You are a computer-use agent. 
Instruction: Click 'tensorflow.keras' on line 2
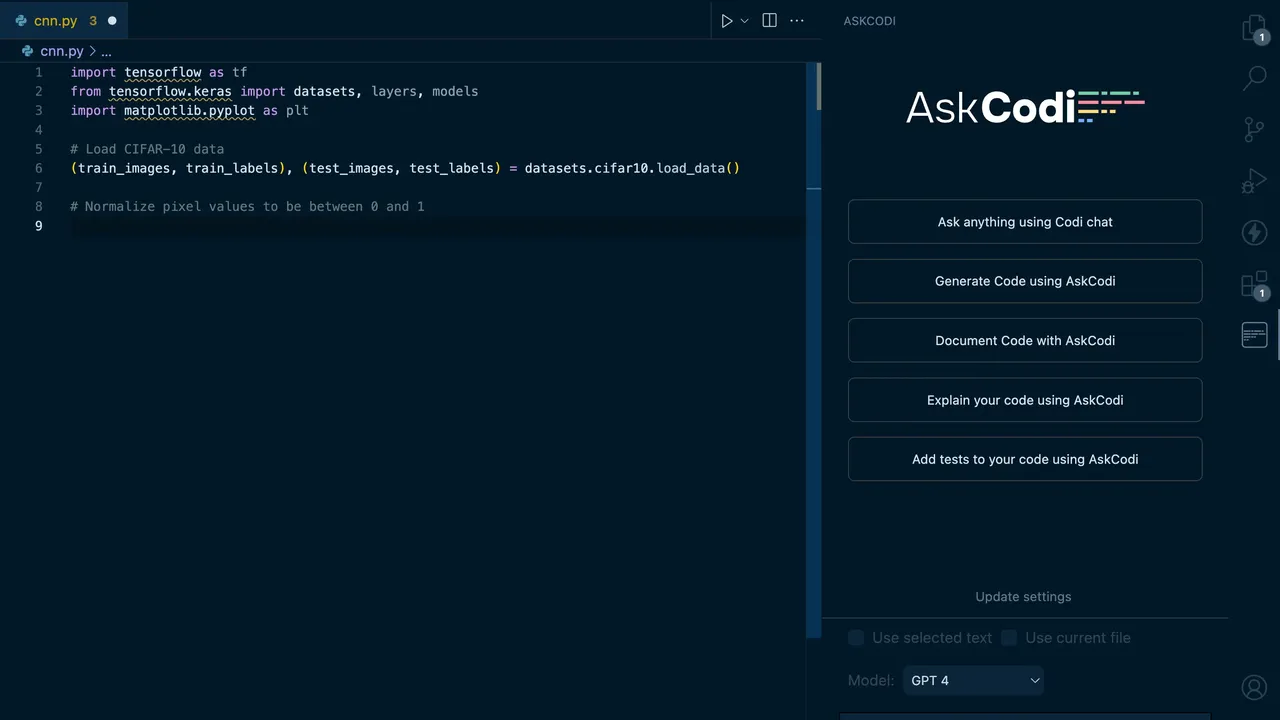pos(170,91)
